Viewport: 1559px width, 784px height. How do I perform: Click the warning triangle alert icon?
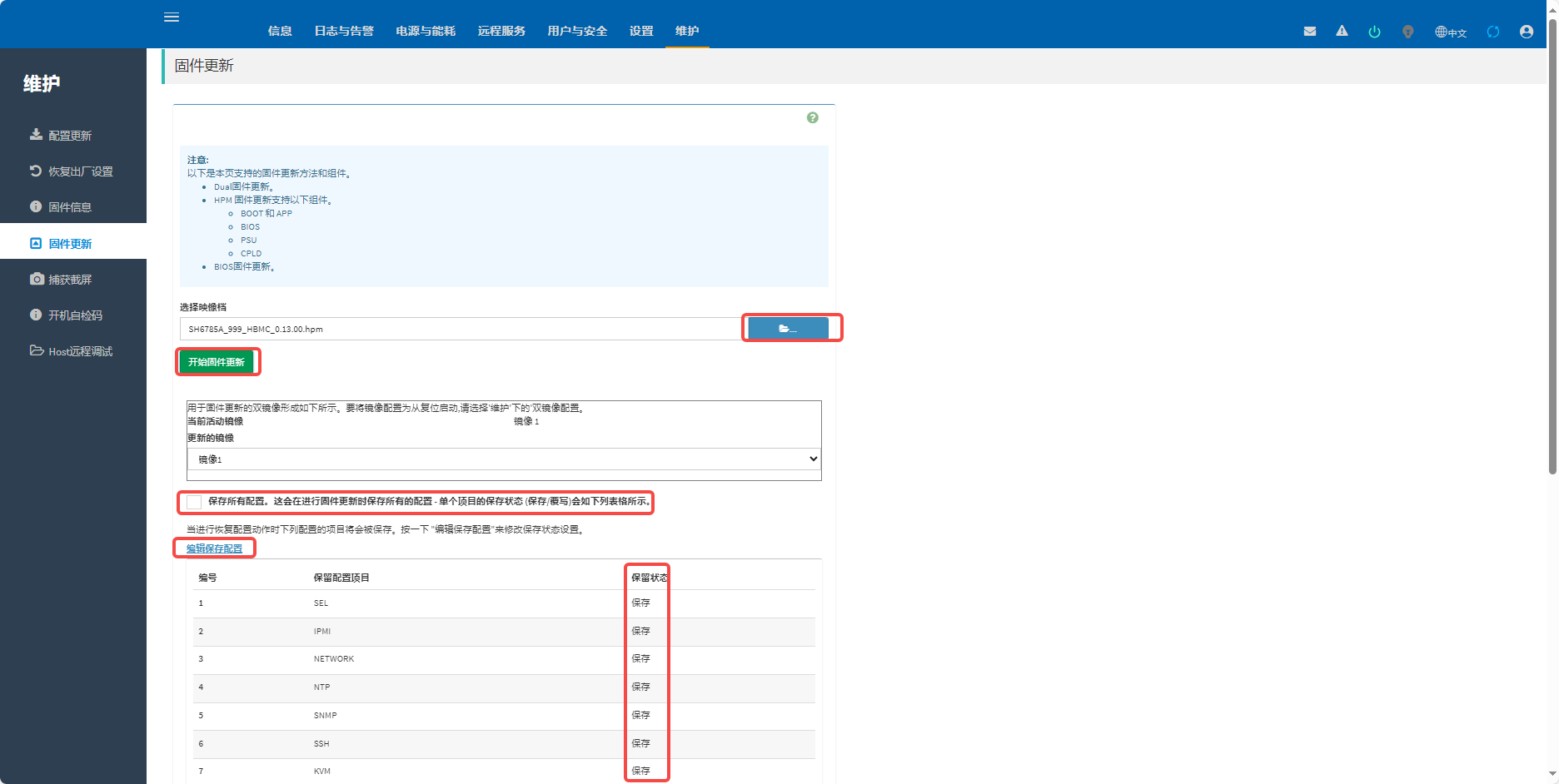coord(1342,32)
